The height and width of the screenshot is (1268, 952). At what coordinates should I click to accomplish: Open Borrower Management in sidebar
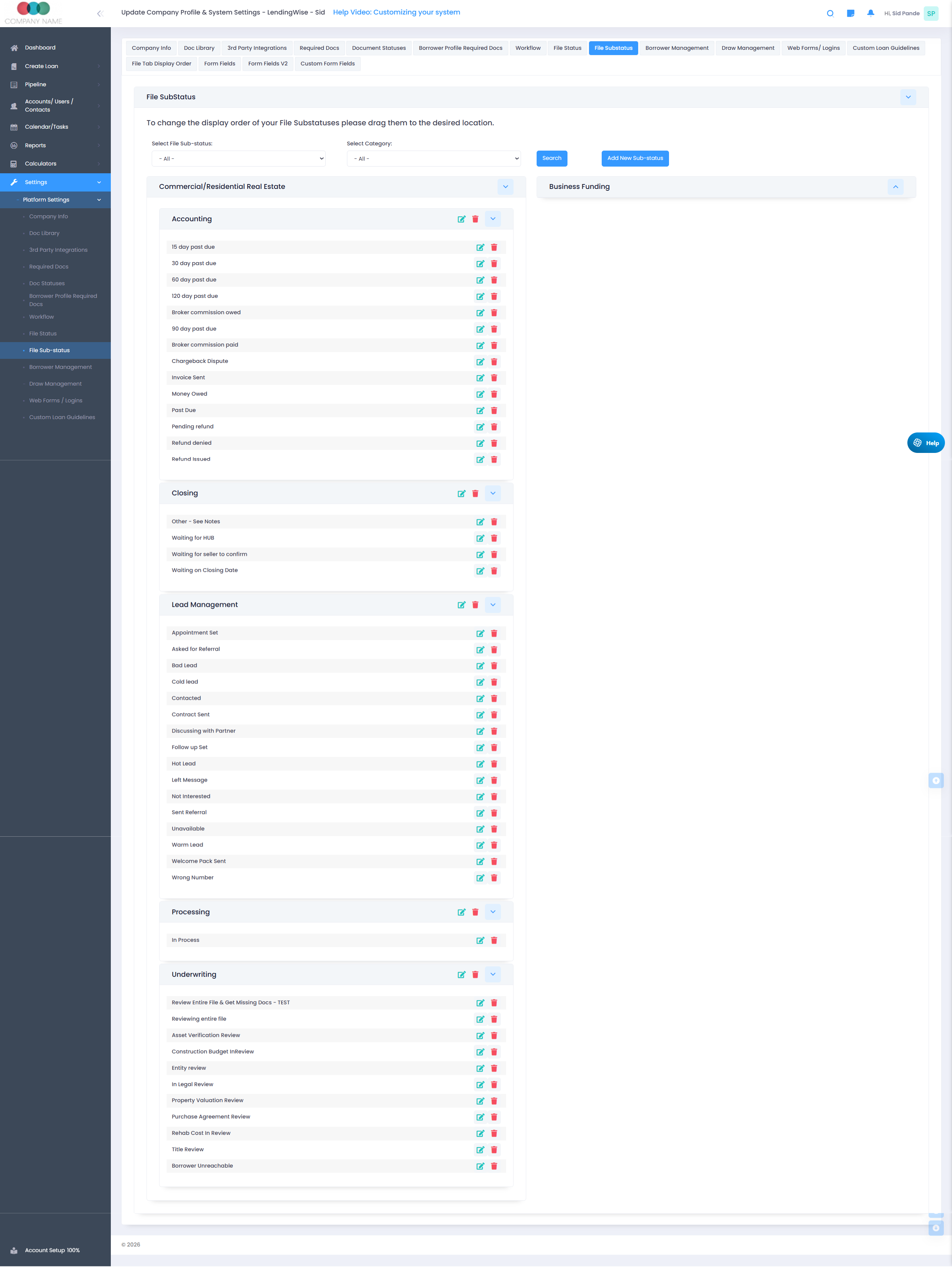60,367
